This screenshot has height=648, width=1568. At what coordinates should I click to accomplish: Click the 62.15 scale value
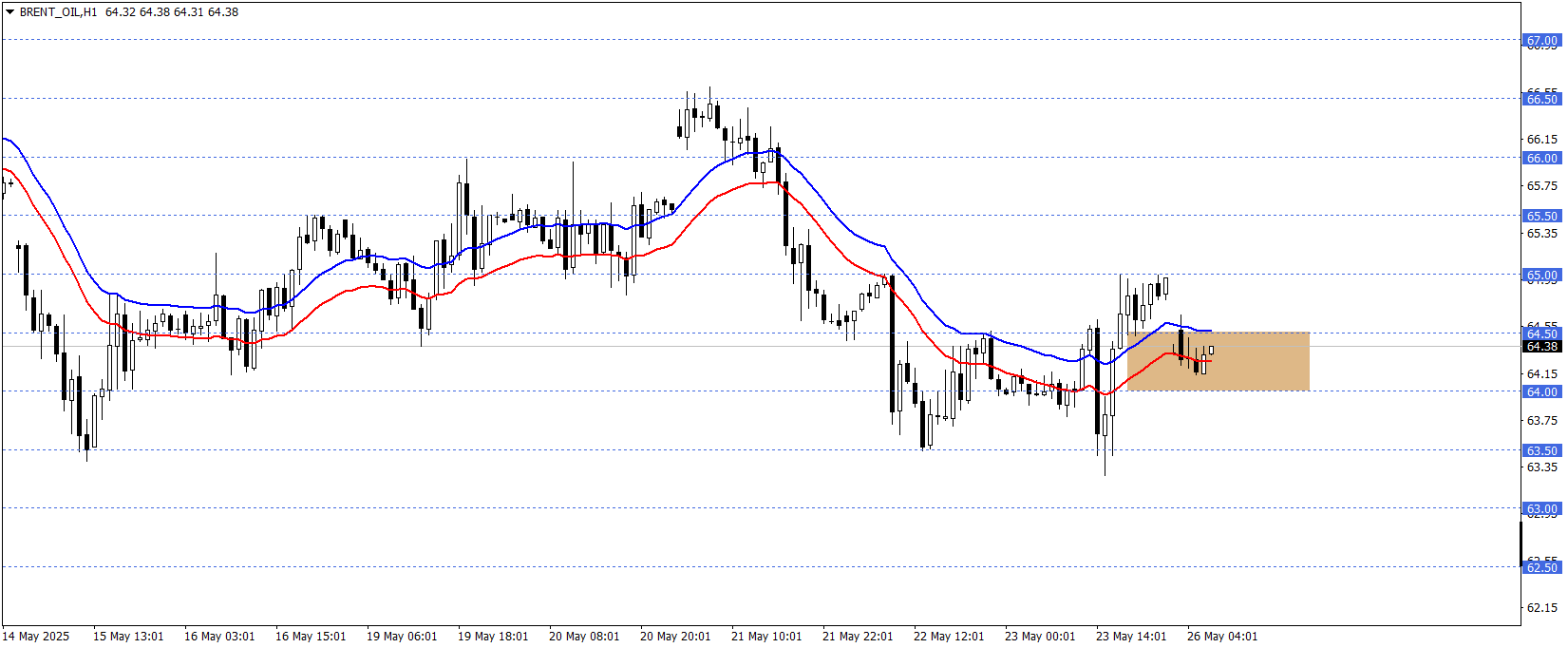point(1542,607)
